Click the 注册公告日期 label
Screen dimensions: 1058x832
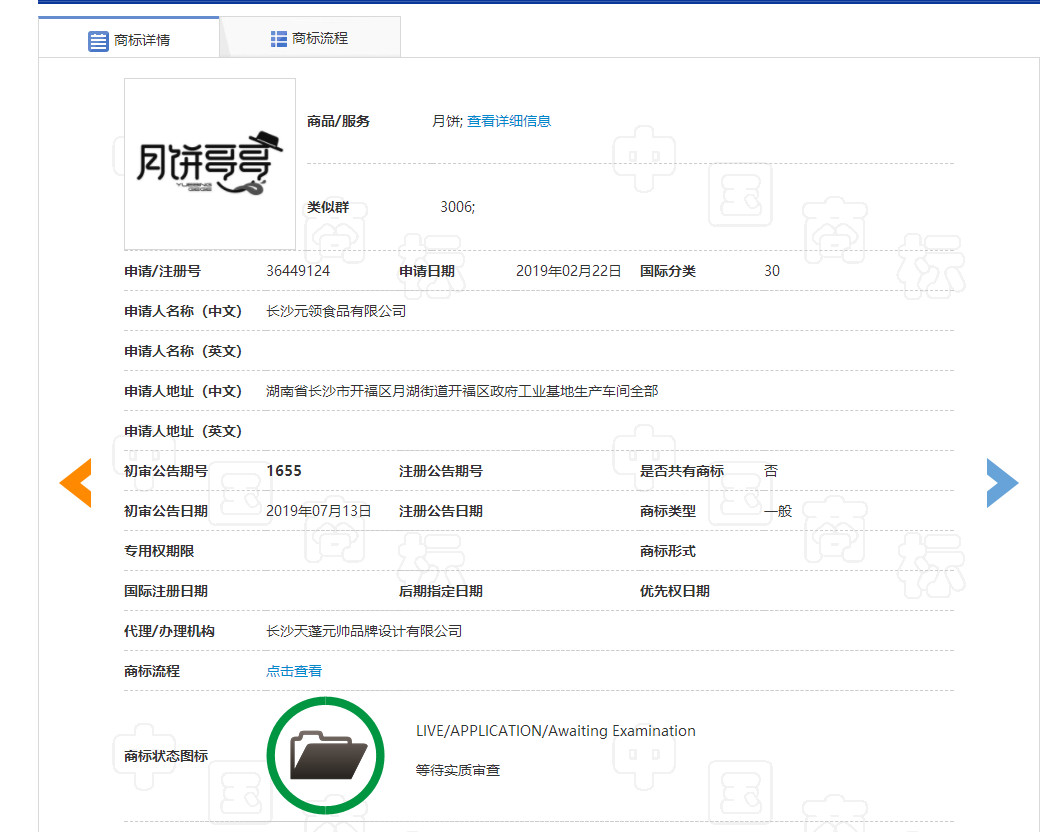tap(441, 511)
